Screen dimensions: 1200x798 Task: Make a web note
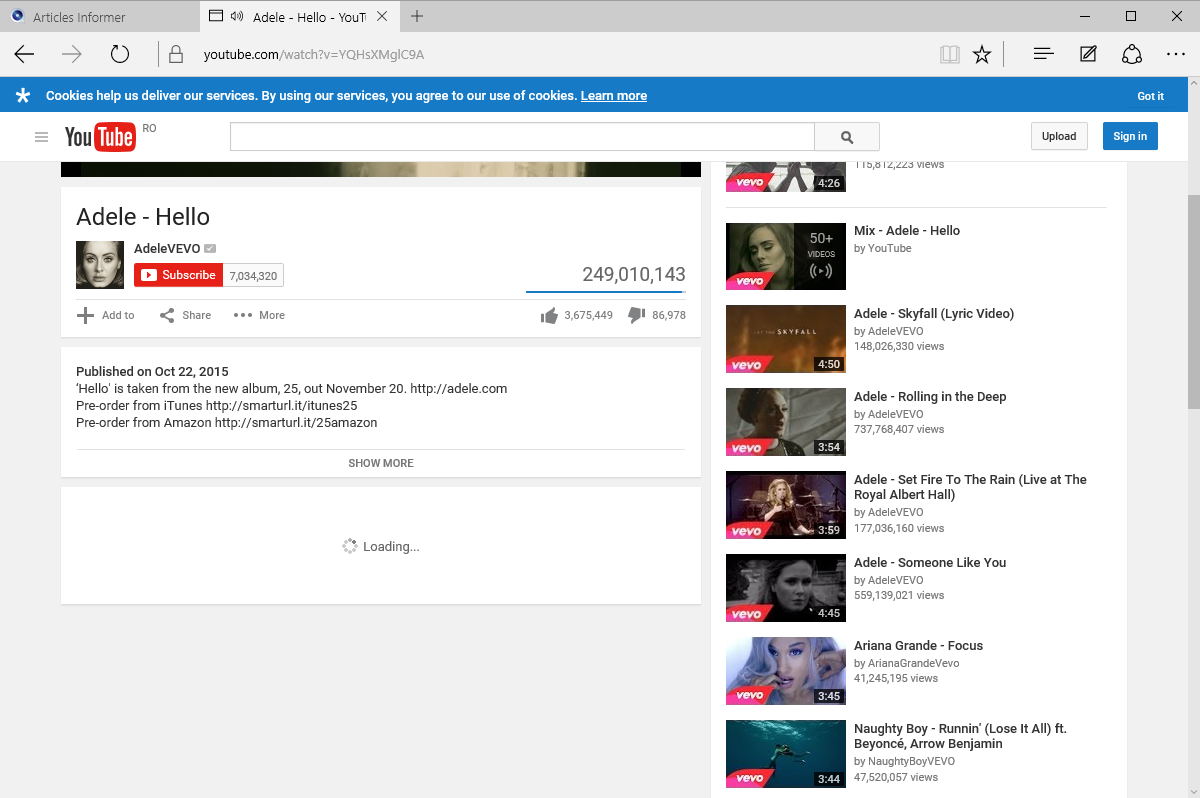point(1088,54)
